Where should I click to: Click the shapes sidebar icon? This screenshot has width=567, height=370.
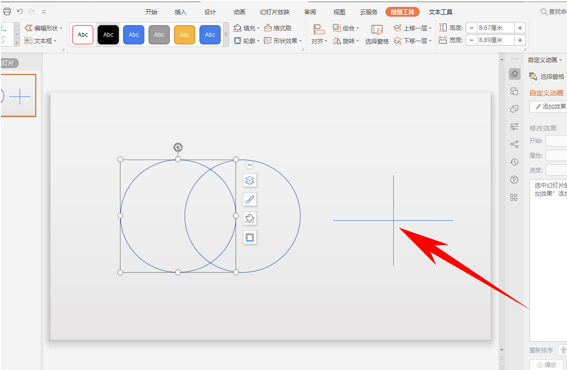pos(514,109)
